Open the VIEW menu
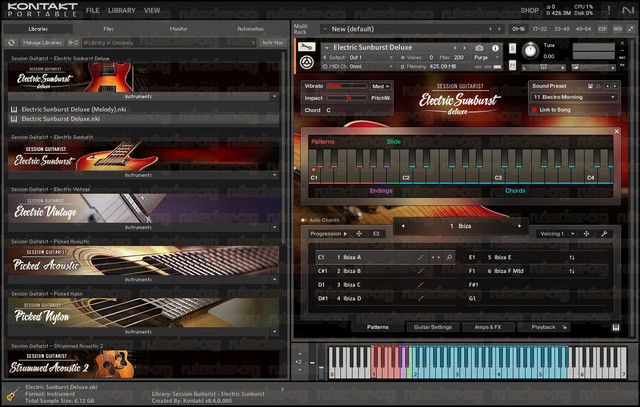The width and height of the screenshot is (640, 407). (152, 11)
